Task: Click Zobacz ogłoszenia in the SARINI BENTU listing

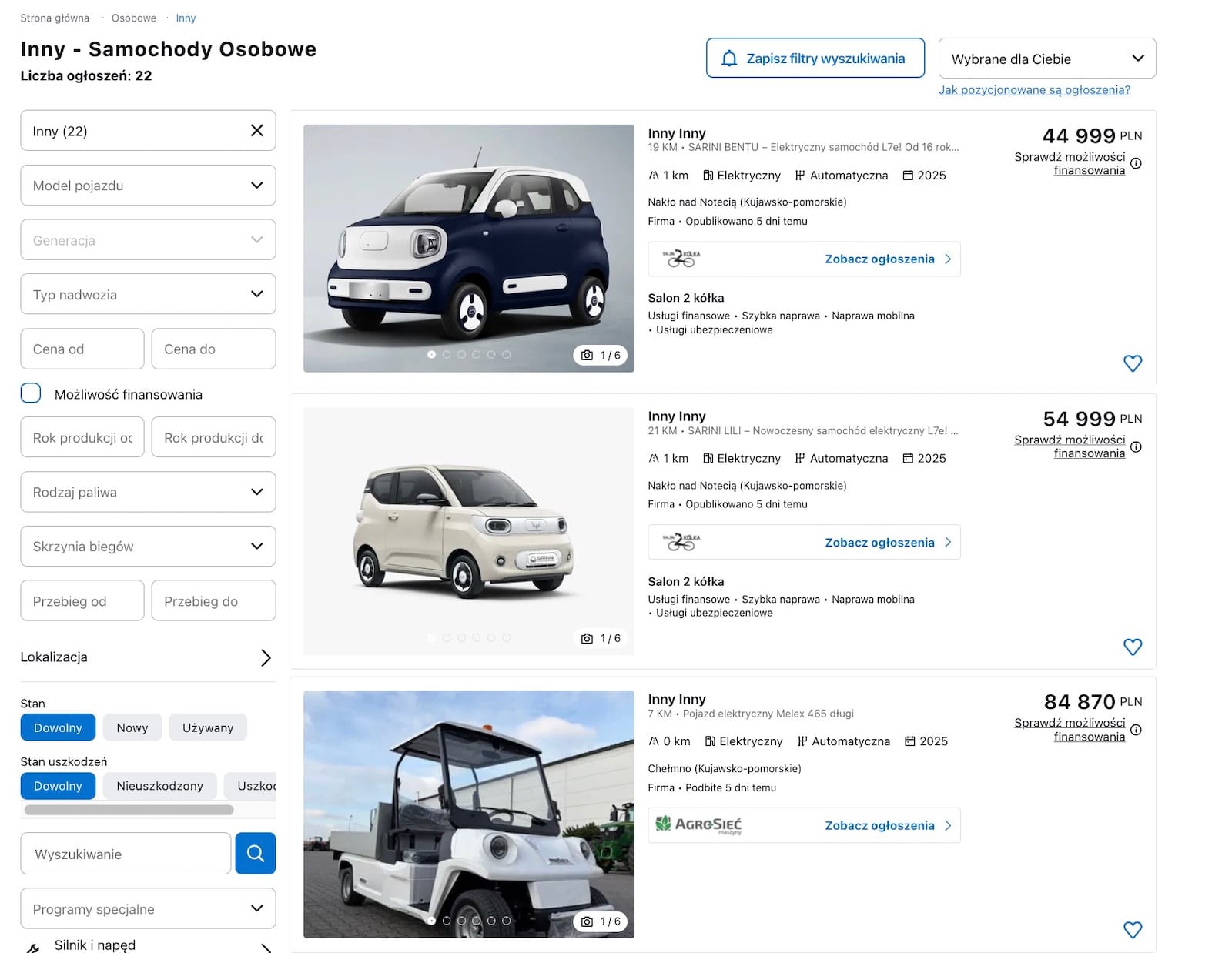Action: 888,259
